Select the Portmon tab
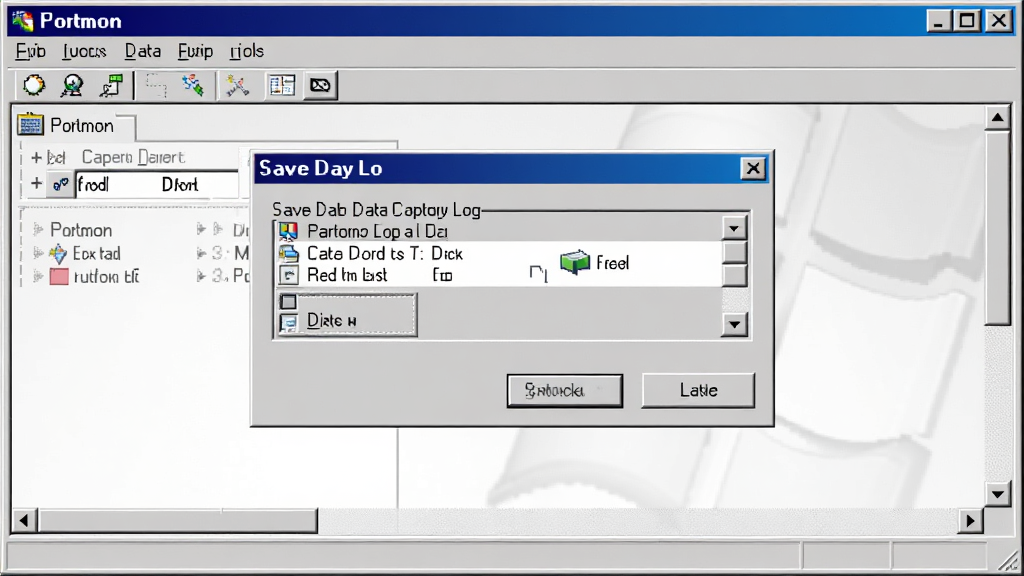Viewport: 1024px width, 576px height. coord(75,125)
